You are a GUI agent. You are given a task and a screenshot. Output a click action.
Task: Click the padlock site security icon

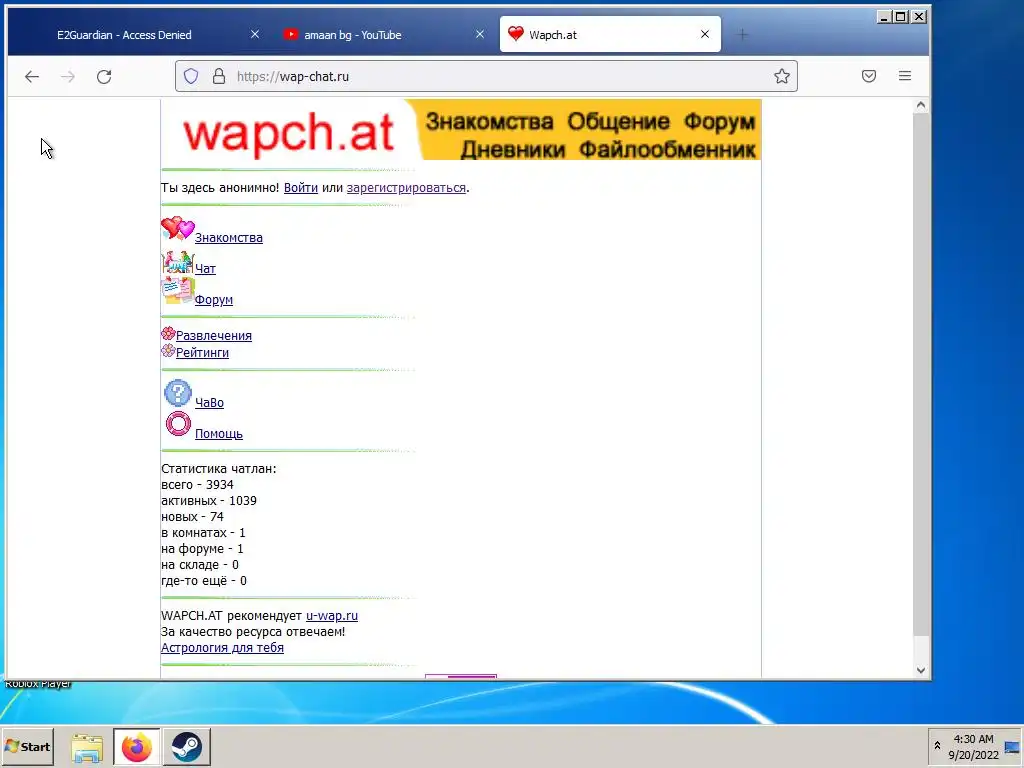[x=219, y=76]
